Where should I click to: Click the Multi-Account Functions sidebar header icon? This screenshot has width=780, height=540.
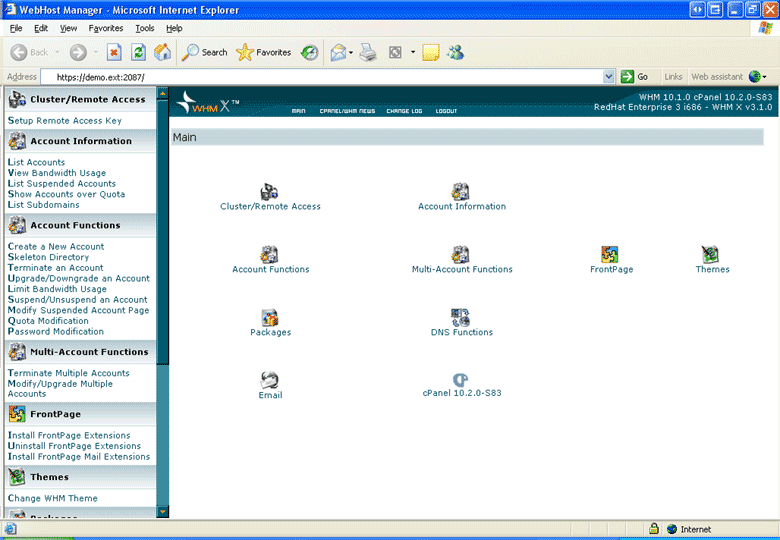point(17,352)
